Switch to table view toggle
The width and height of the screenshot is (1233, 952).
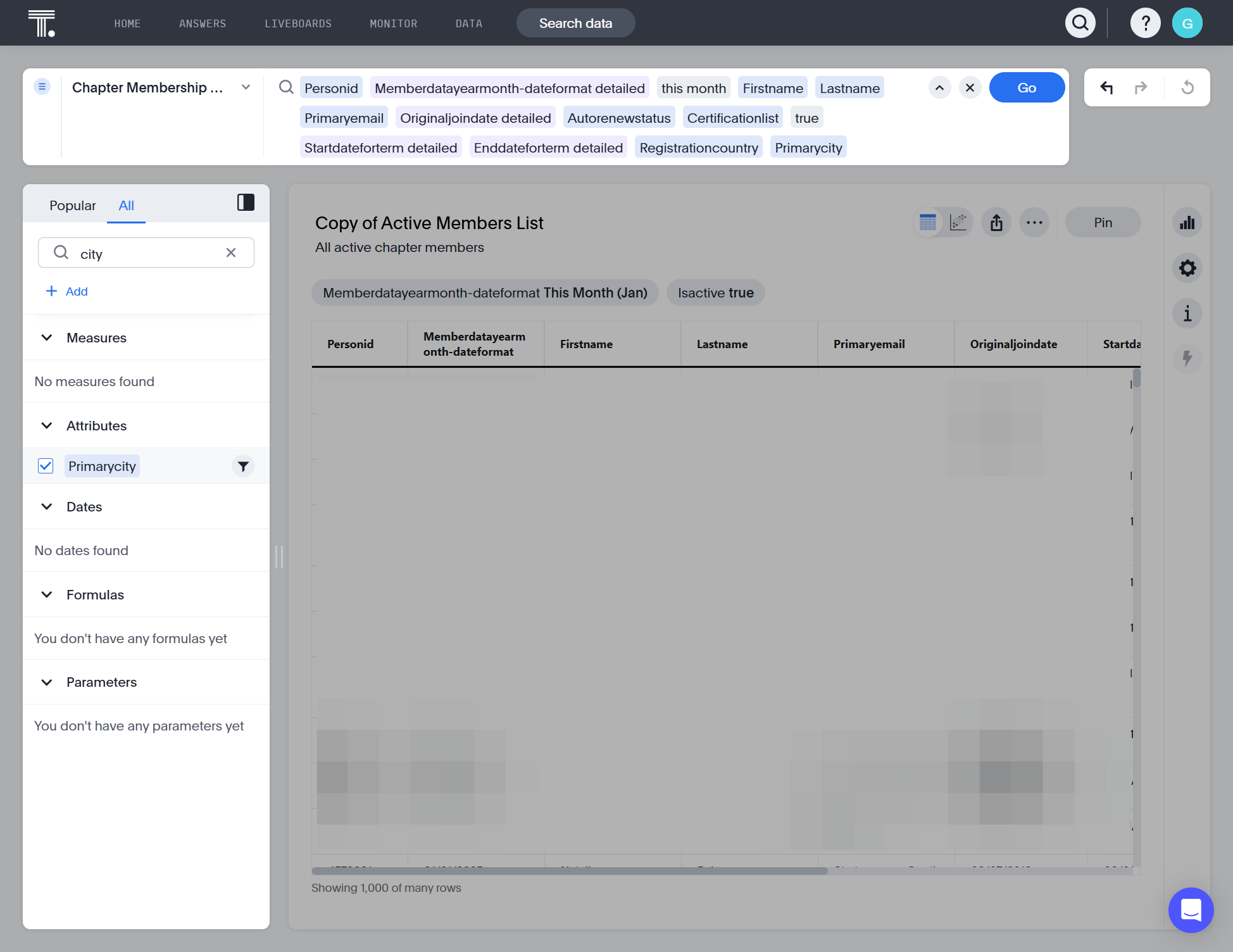(928, 223)
